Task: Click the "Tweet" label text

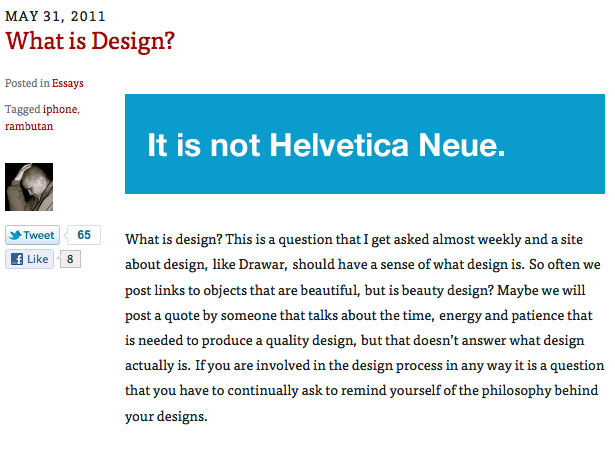Action: coord(39,235)
